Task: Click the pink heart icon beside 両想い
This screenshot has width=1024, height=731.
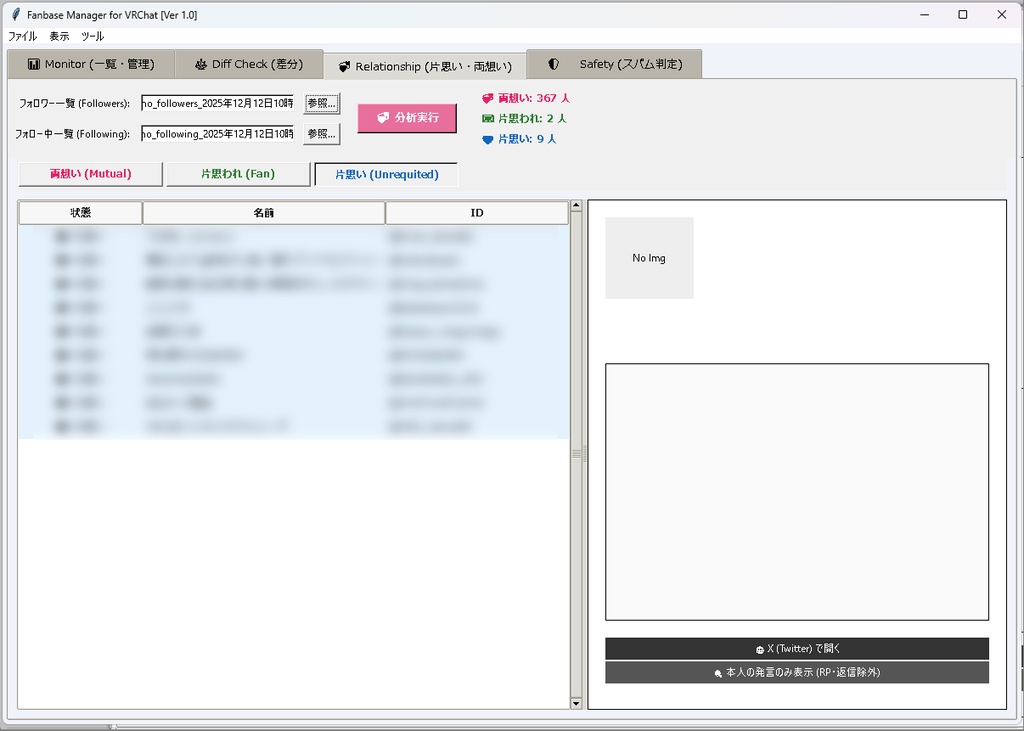Action: coord(487,99)
